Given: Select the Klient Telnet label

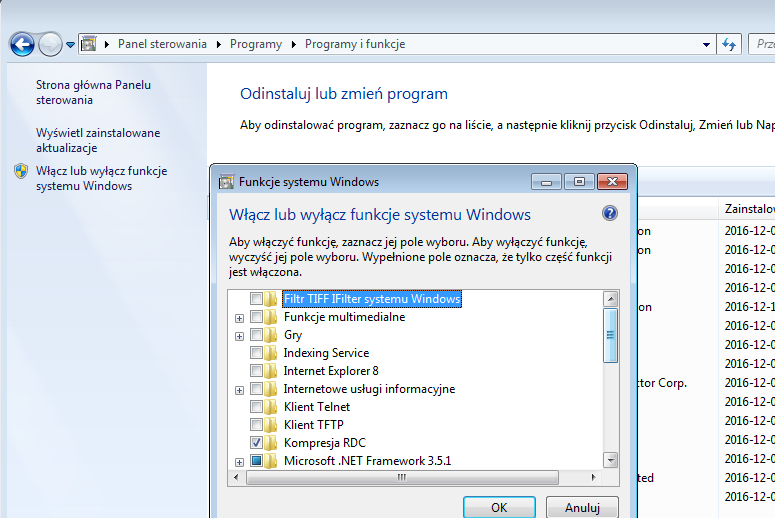Looking at the screenshot, I should pos(317,407).
